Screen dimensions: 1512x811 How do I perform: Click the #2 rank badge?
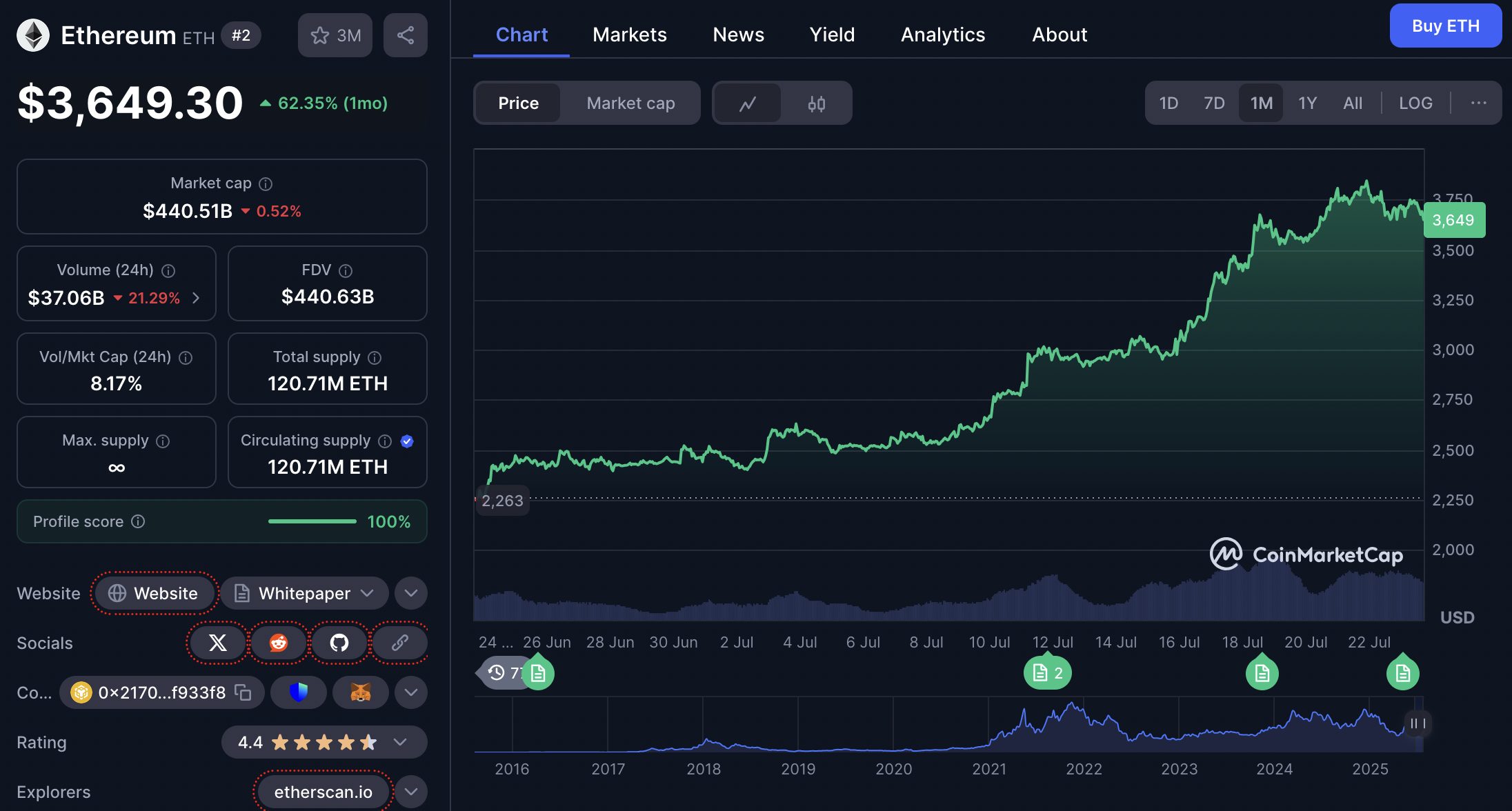[241, 35]
